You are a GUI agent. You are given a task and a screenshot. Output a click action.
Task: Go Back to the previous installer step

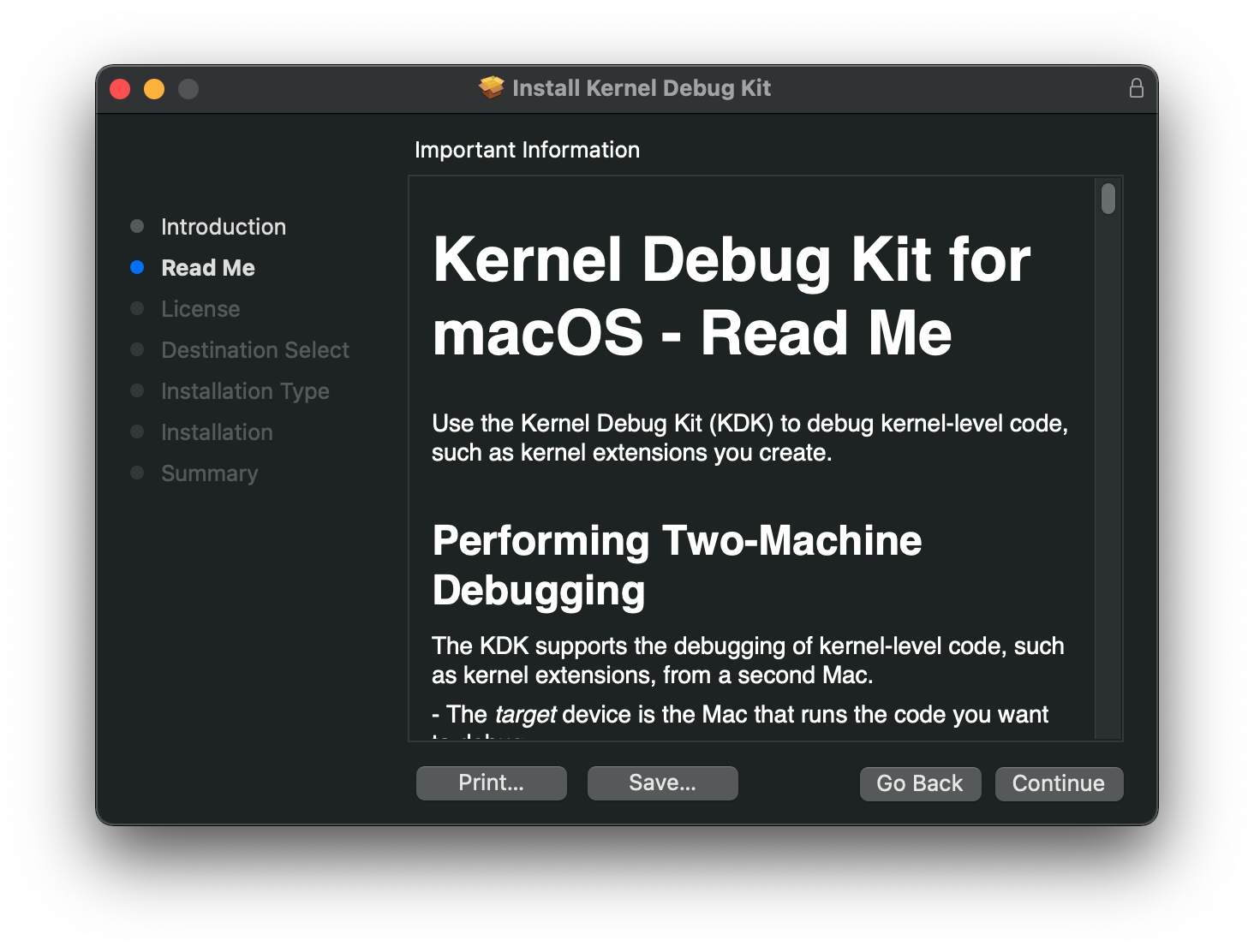click(919, 783)
